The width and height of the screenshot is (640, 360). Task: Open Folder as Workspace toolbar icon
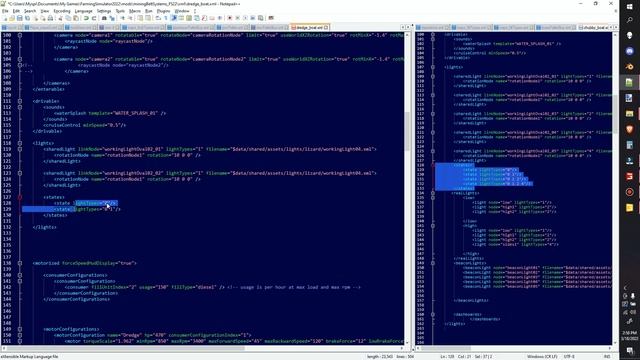(211, 18)
